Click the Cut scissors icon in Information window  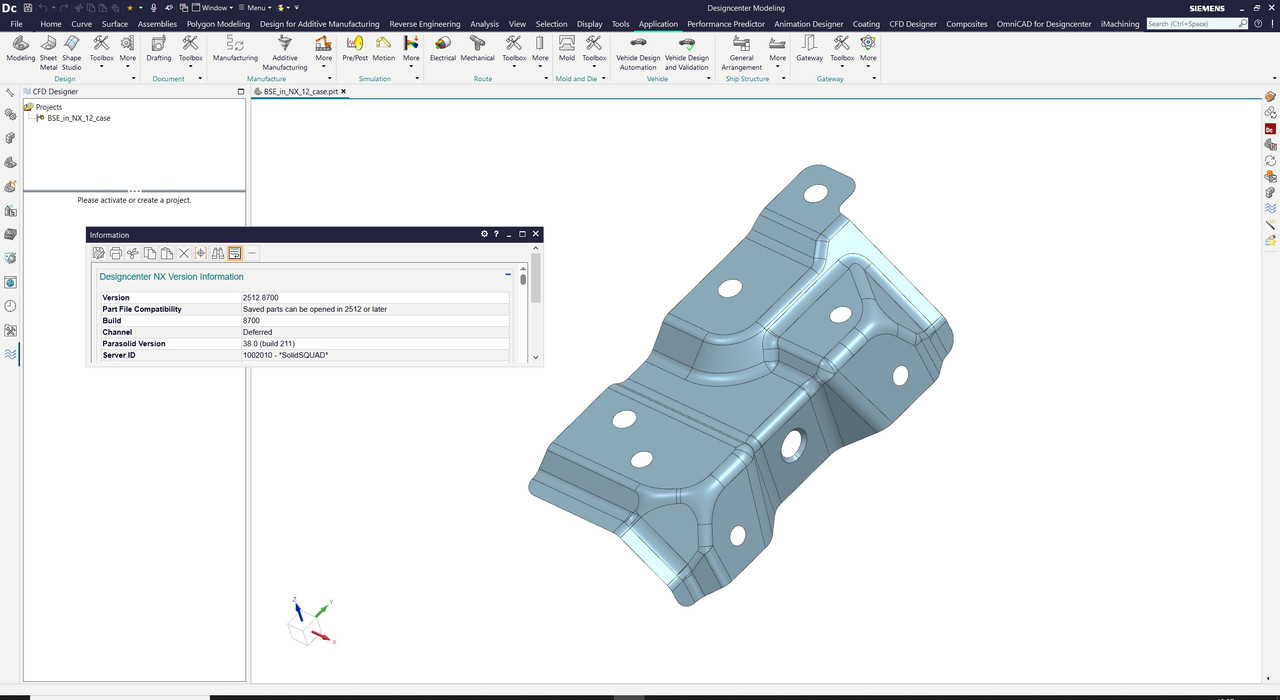click(x=133, y=253)
